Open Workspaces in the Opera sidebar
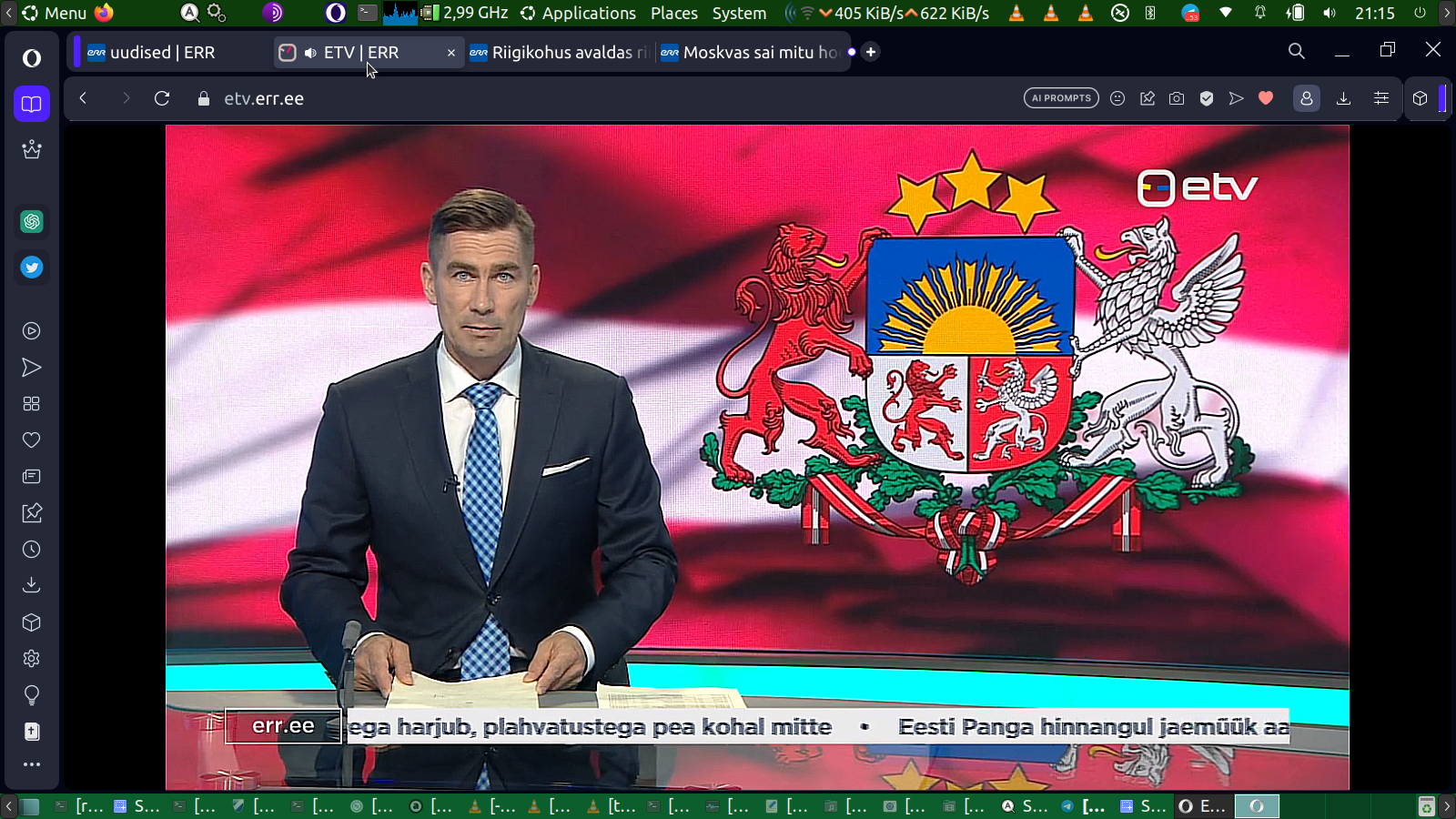 [x=32, y=104]
